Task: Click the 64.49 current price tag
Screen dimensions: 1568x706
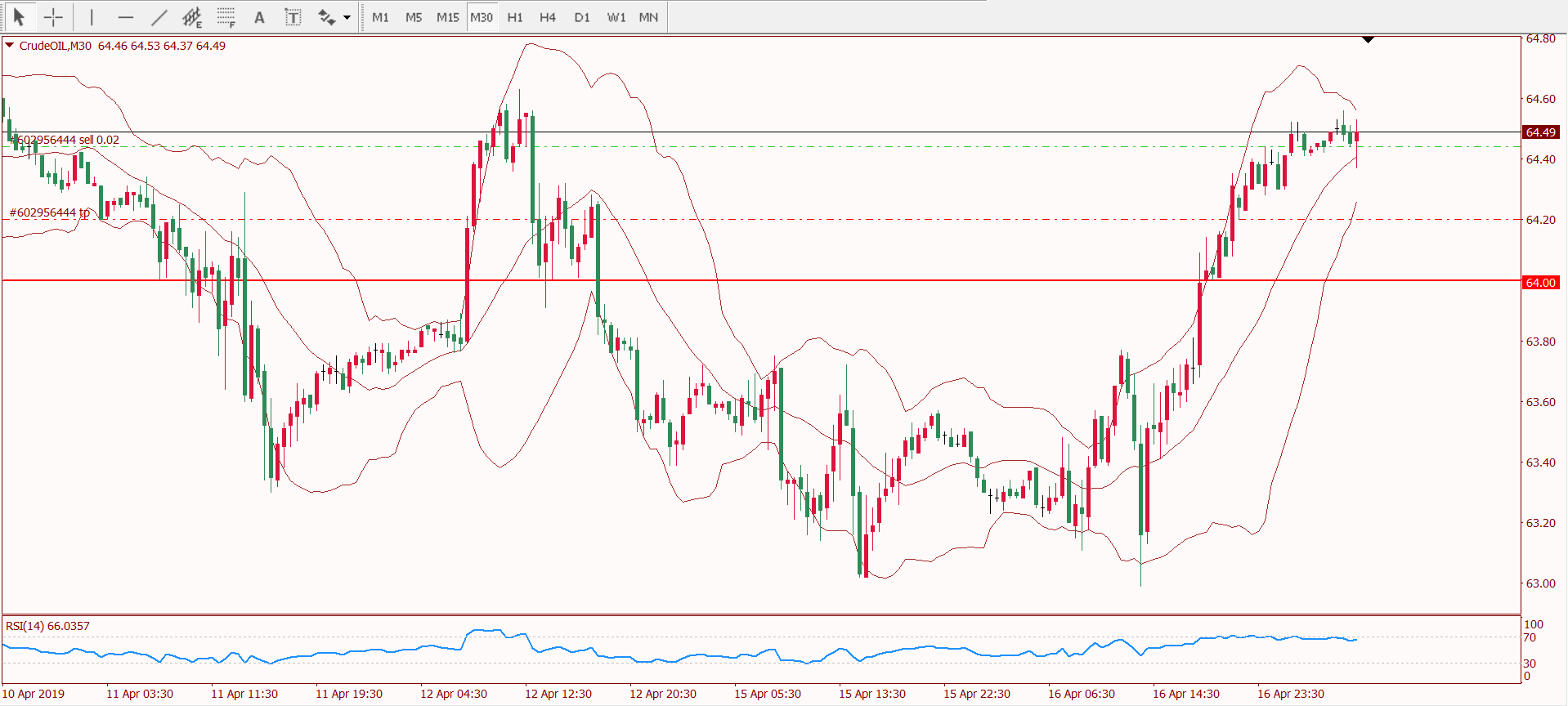Action: click(1540, 132)
